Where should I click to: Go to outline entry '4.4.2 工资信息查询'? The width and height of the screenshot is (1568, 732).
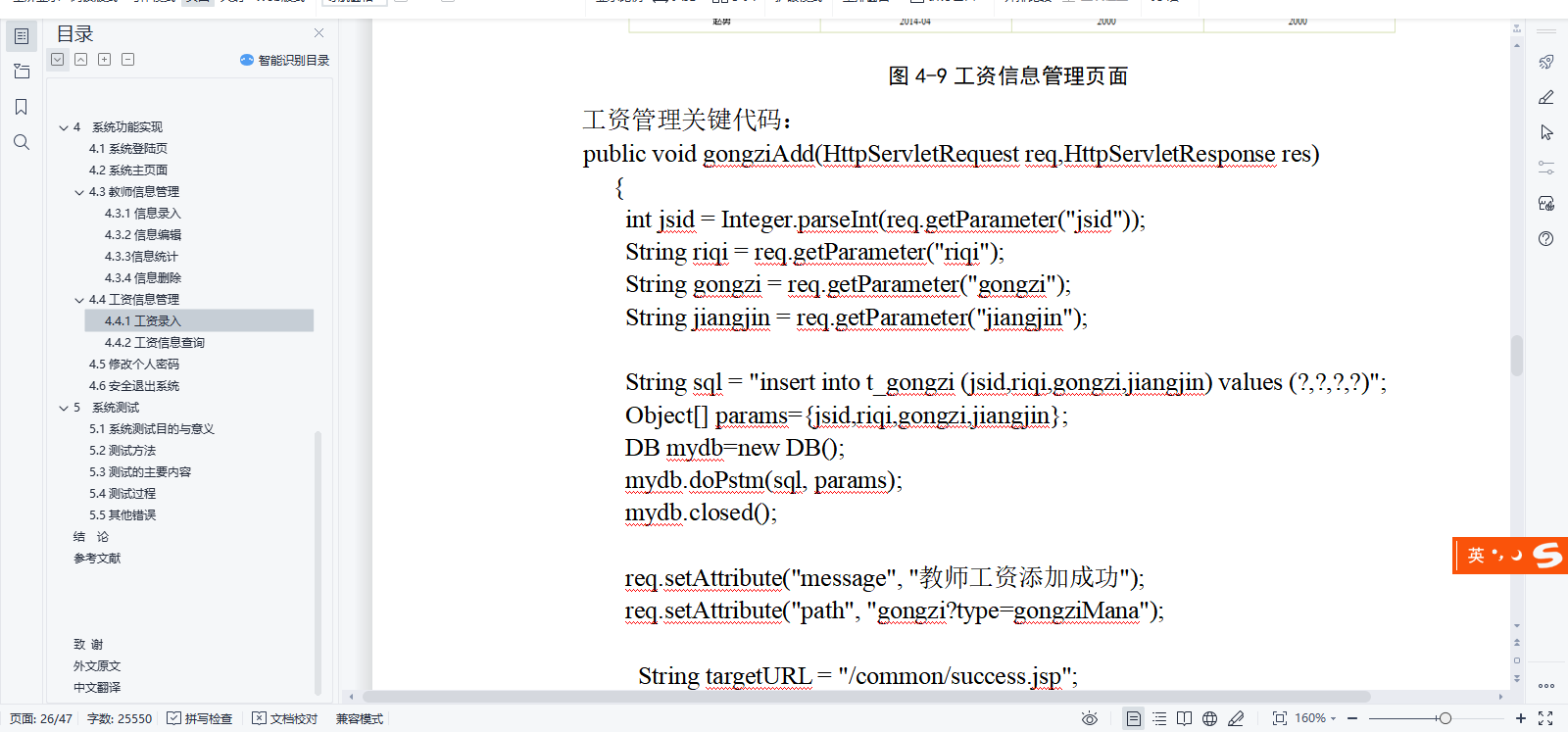click(x=155, y=343)
